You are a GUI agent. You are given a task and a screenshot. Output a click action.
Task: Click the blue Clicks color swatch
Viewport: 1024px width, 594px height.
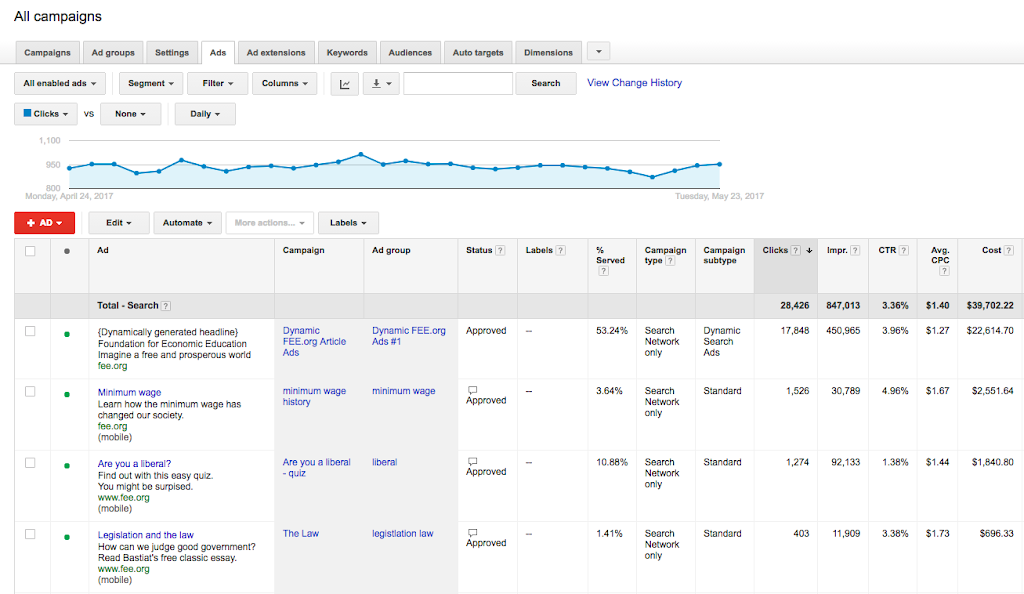(27, 113)
